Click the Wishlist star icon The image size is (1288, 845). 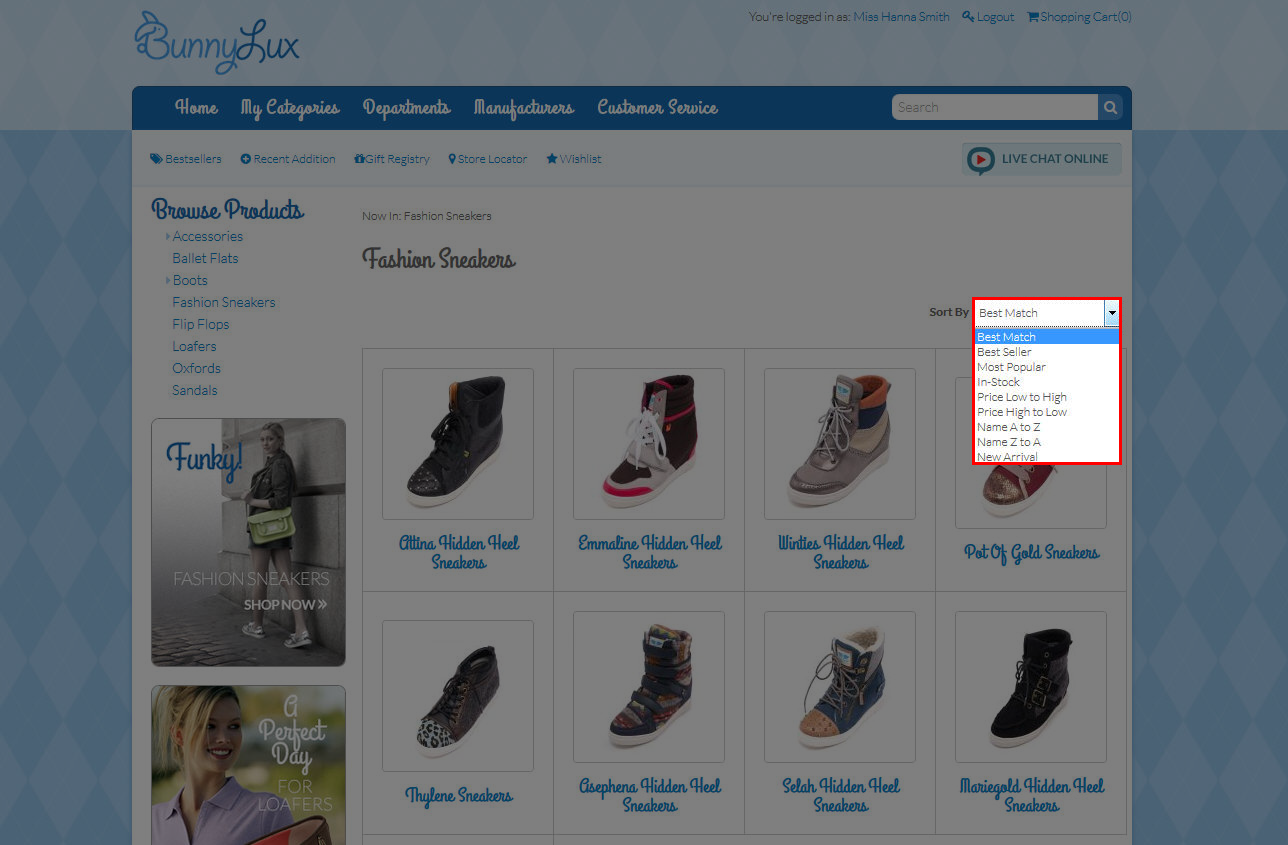click(551, 159)
